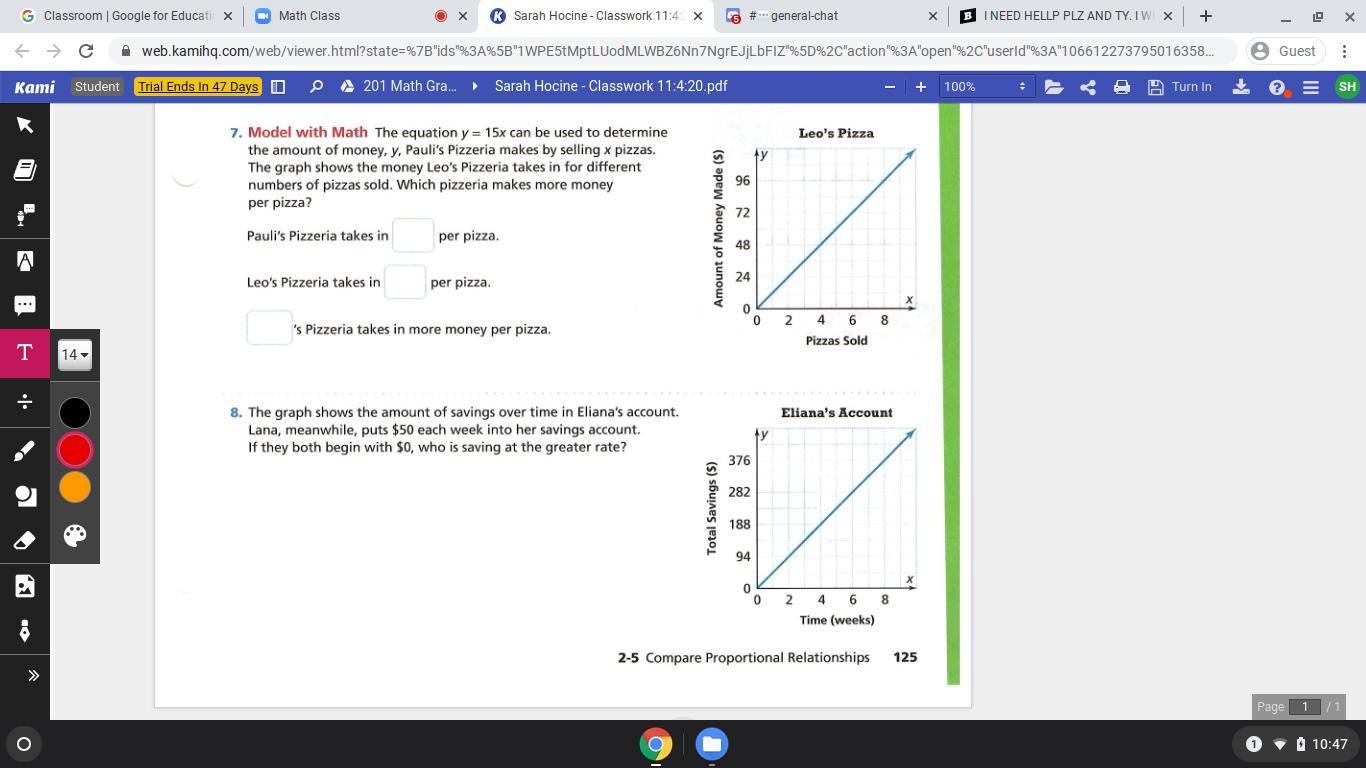Viewport: 1366px width, 768px height.
Task: Zoom in with the plus button
Action: (920, 87)
